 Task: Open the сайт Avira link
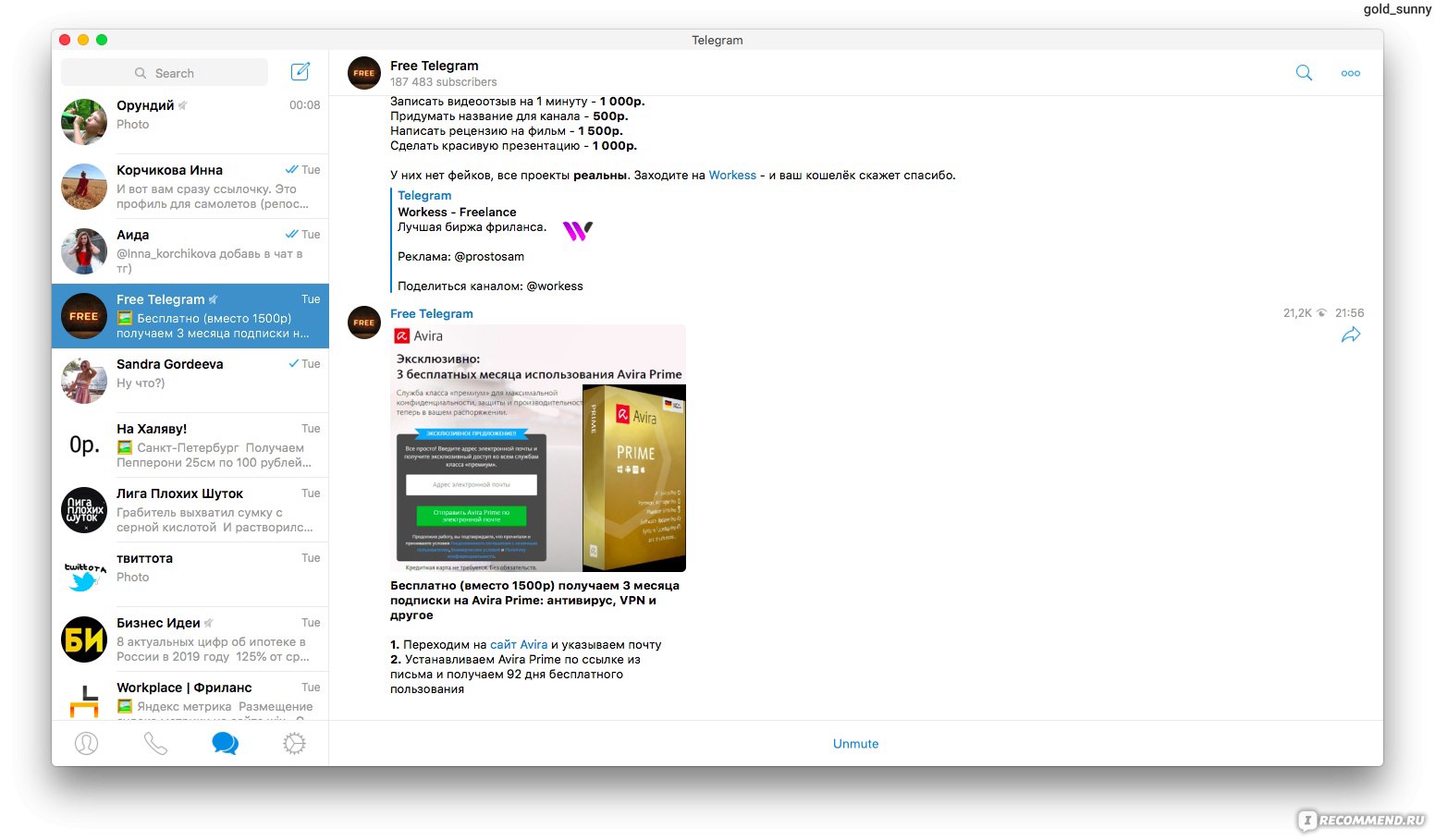[519, 644]
